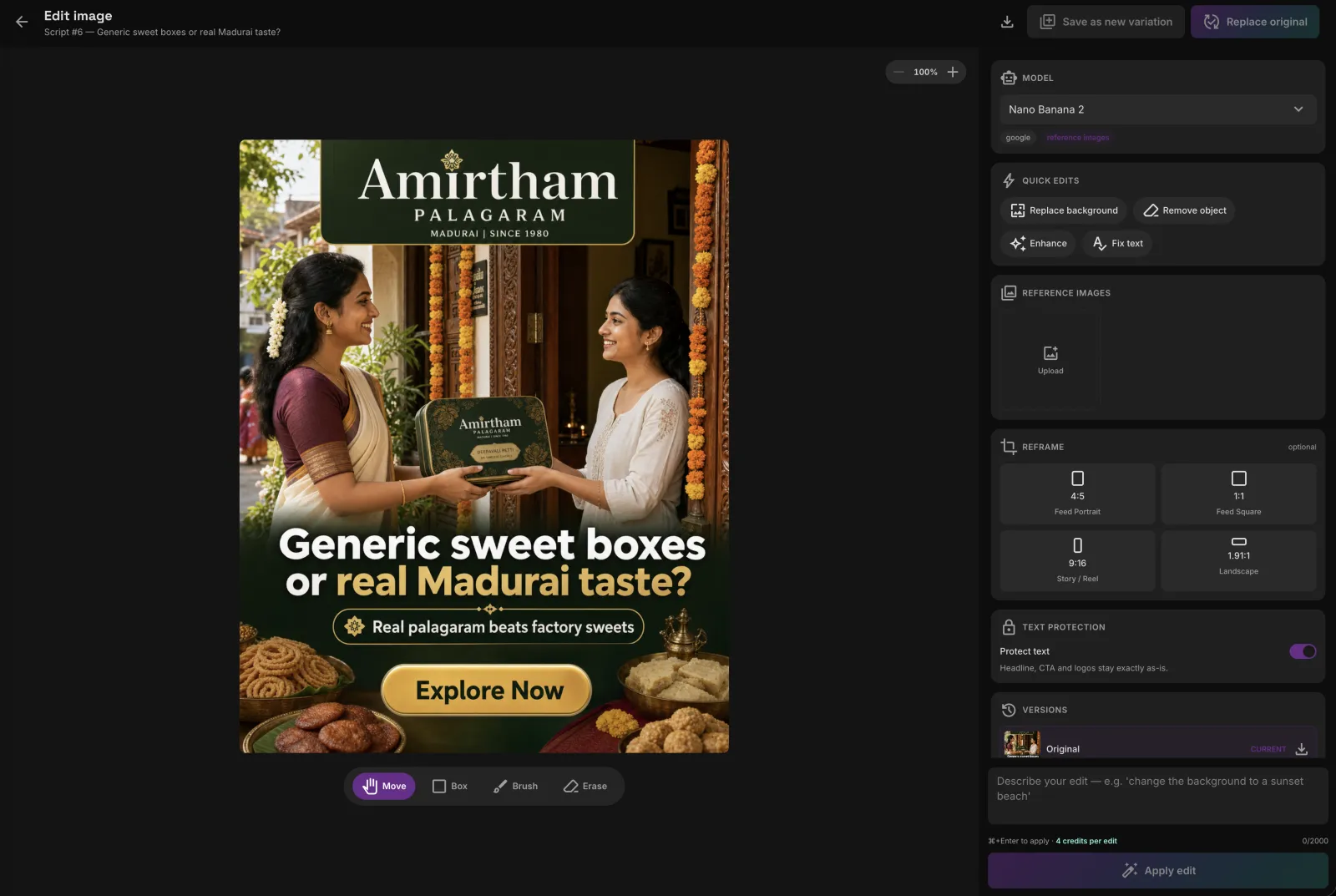Select the Box selection tool
Image resolution: width=1336 pixels, height=896 pixels.
pyautogui.click(x=450, y=786)
